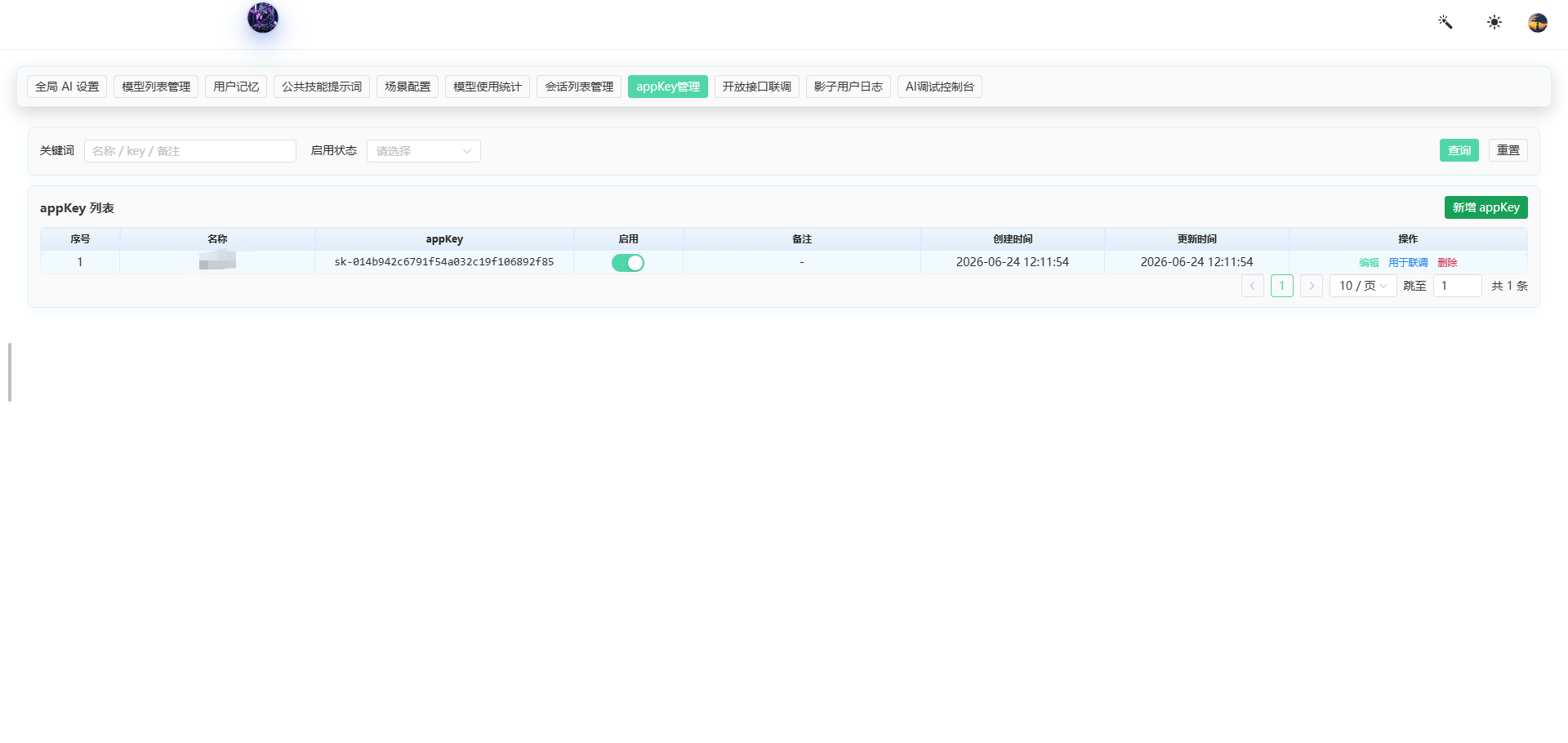Open the 开放接口联调 tab
Screen dimensions: 1568x743
click(757, 87)
